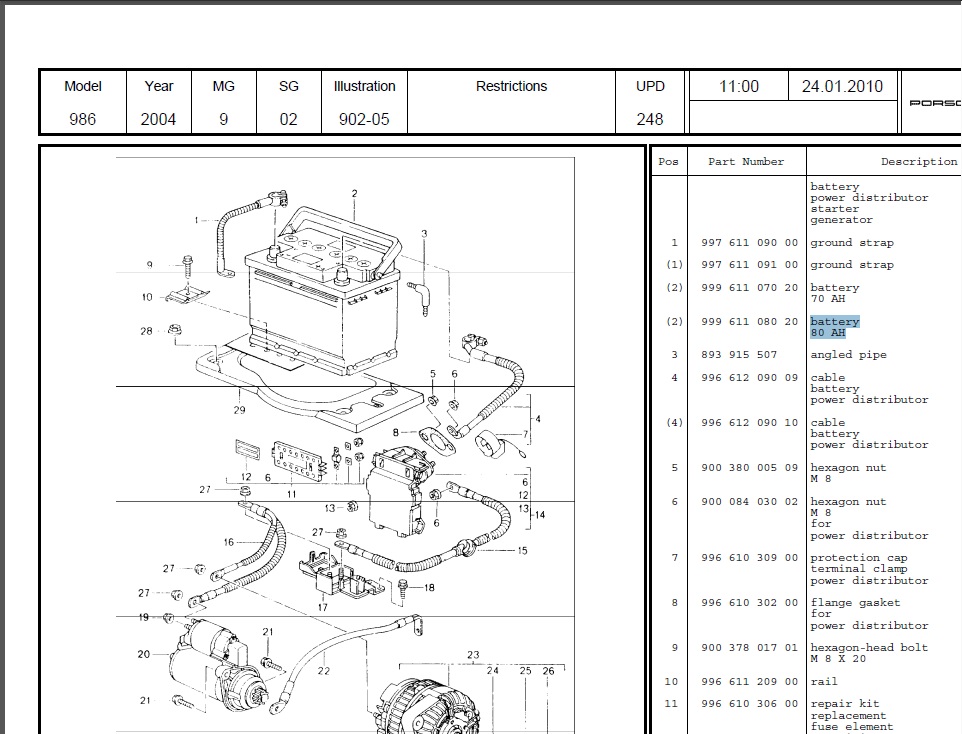This screenshot has width=962, height=734.
Task: Select part number 997 611 090 00
Action: (x=749, y=243)
